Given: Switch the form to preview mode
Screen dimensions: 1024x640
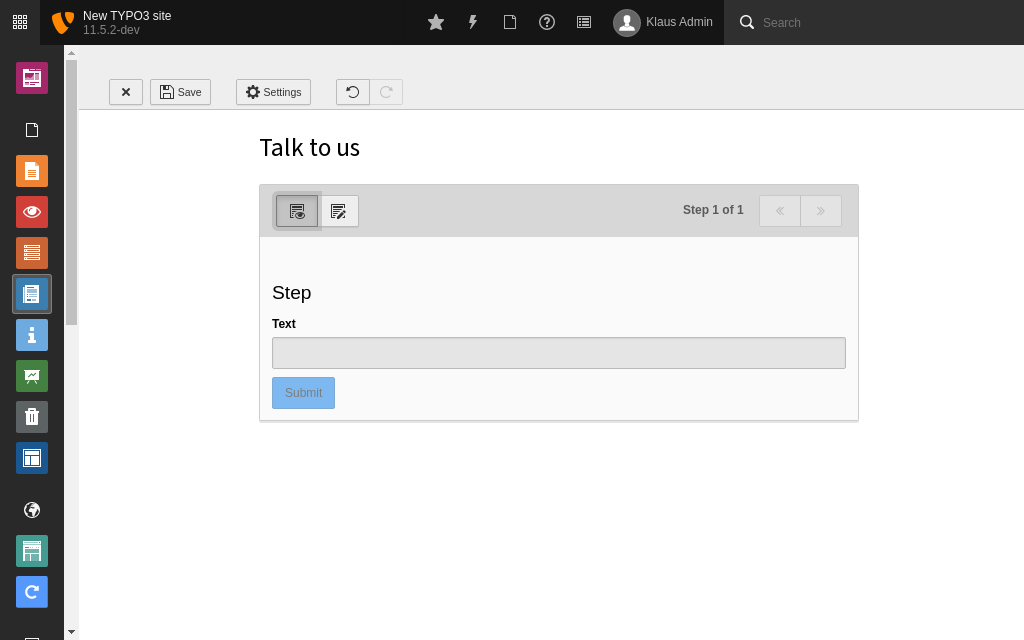Looking at the screenshot, I should (297, 211).
